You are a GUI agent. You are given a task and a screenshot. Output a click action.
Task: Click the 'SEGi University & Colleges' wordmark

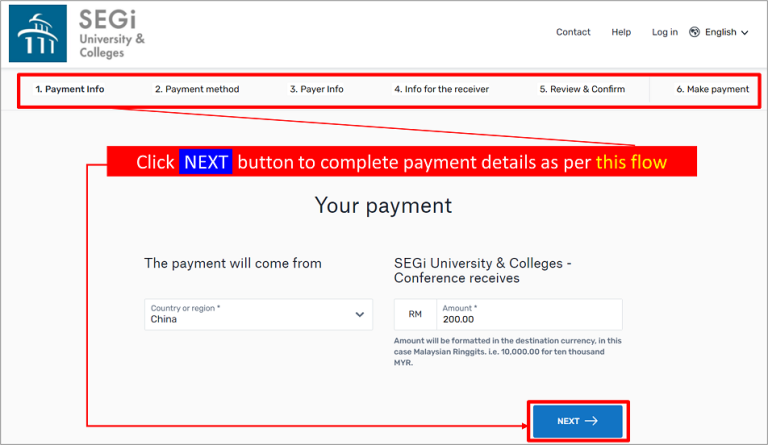click(112, 34)
